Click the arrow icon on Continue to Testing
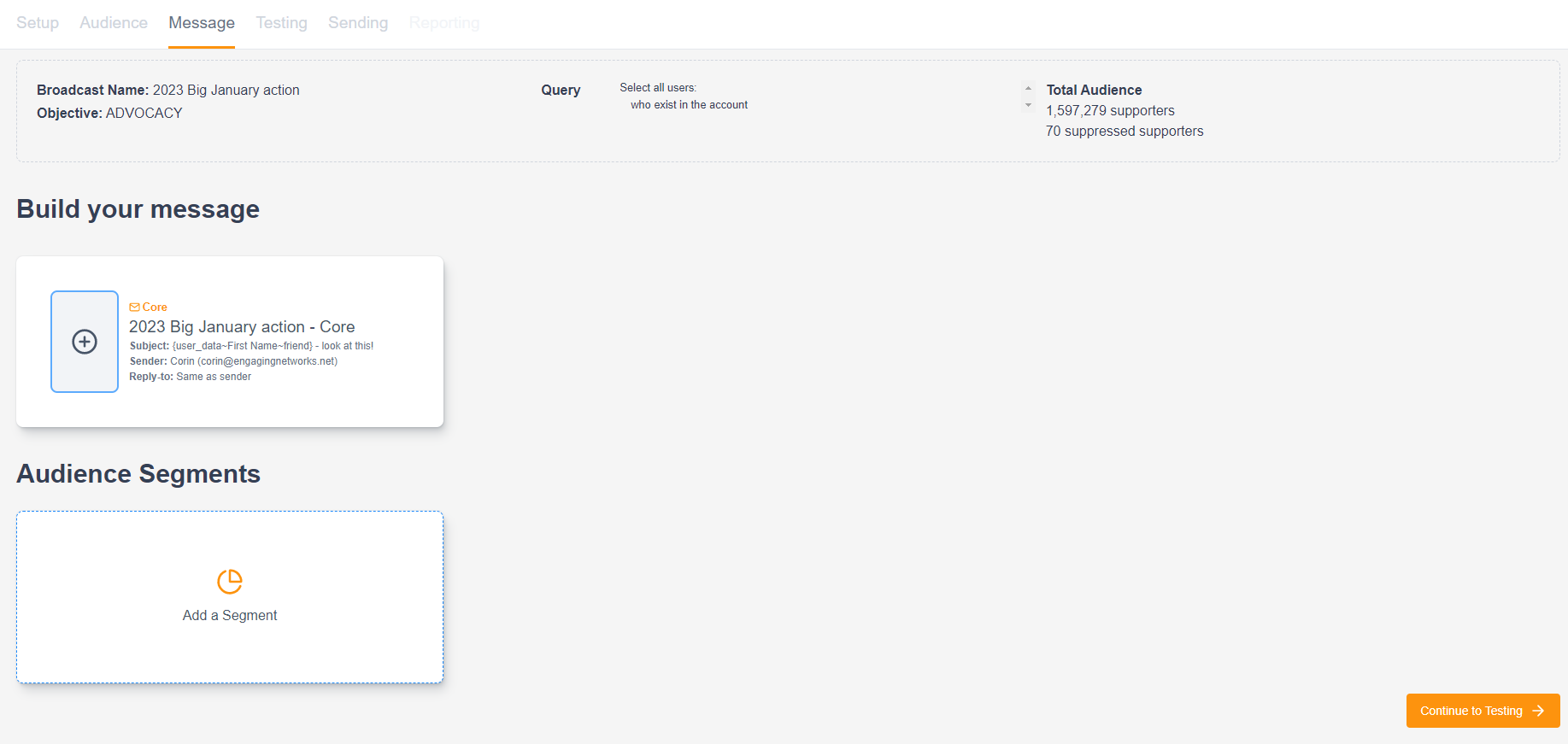 (1538, 711)
